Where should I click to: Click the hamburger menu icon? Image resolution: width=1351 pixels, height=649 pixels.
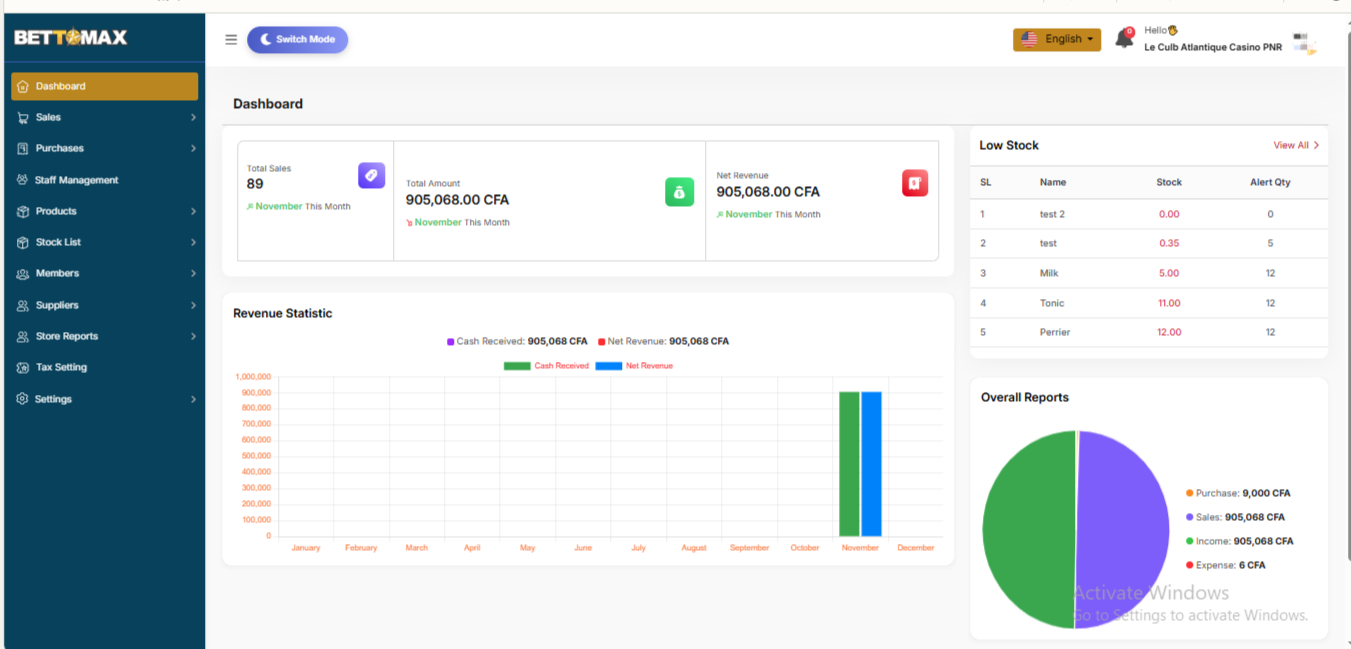[x=231, y=40]
